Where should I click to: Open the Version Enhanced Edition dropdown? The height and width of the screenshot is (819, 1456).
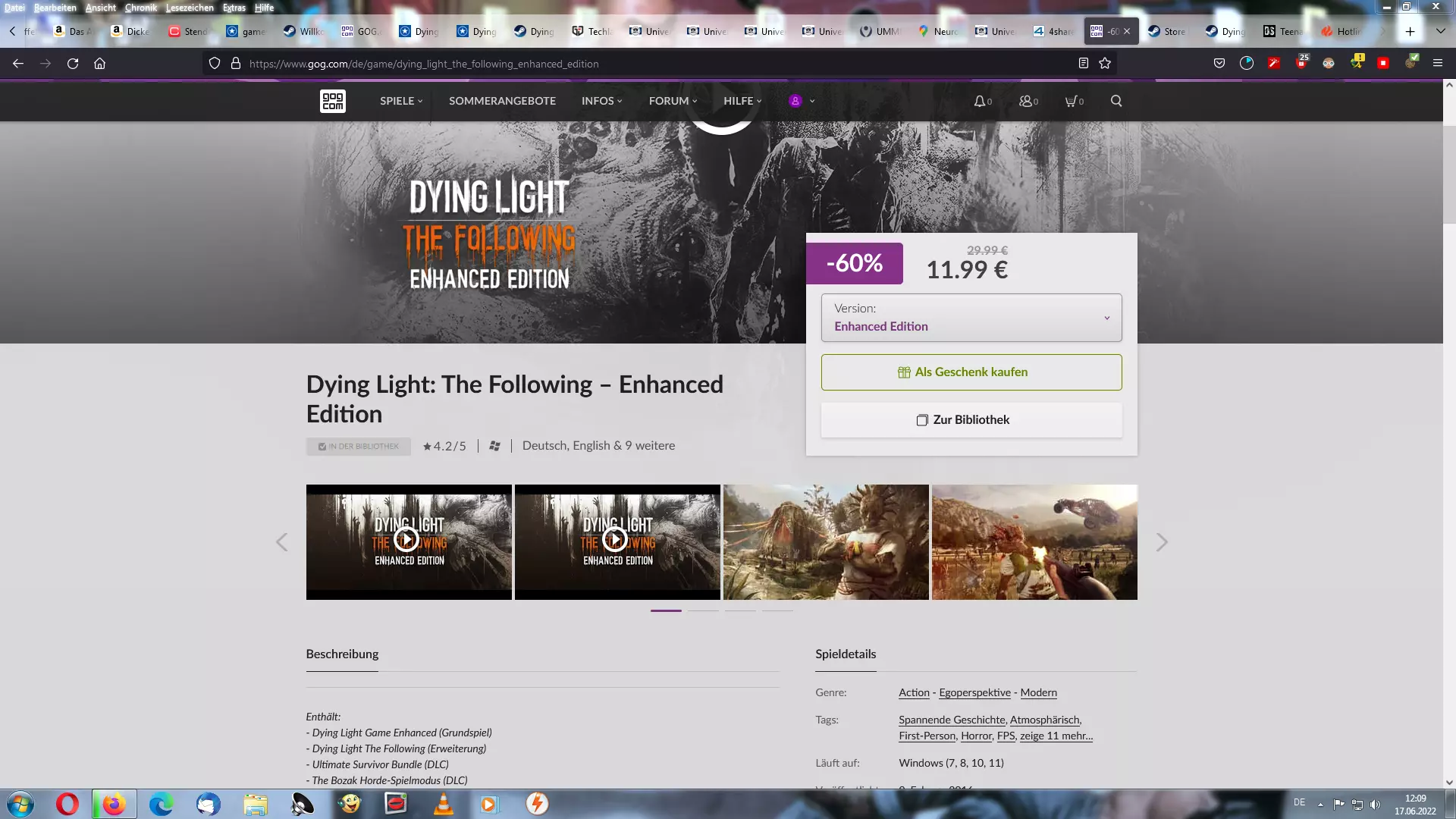click(x=971, y=318)
